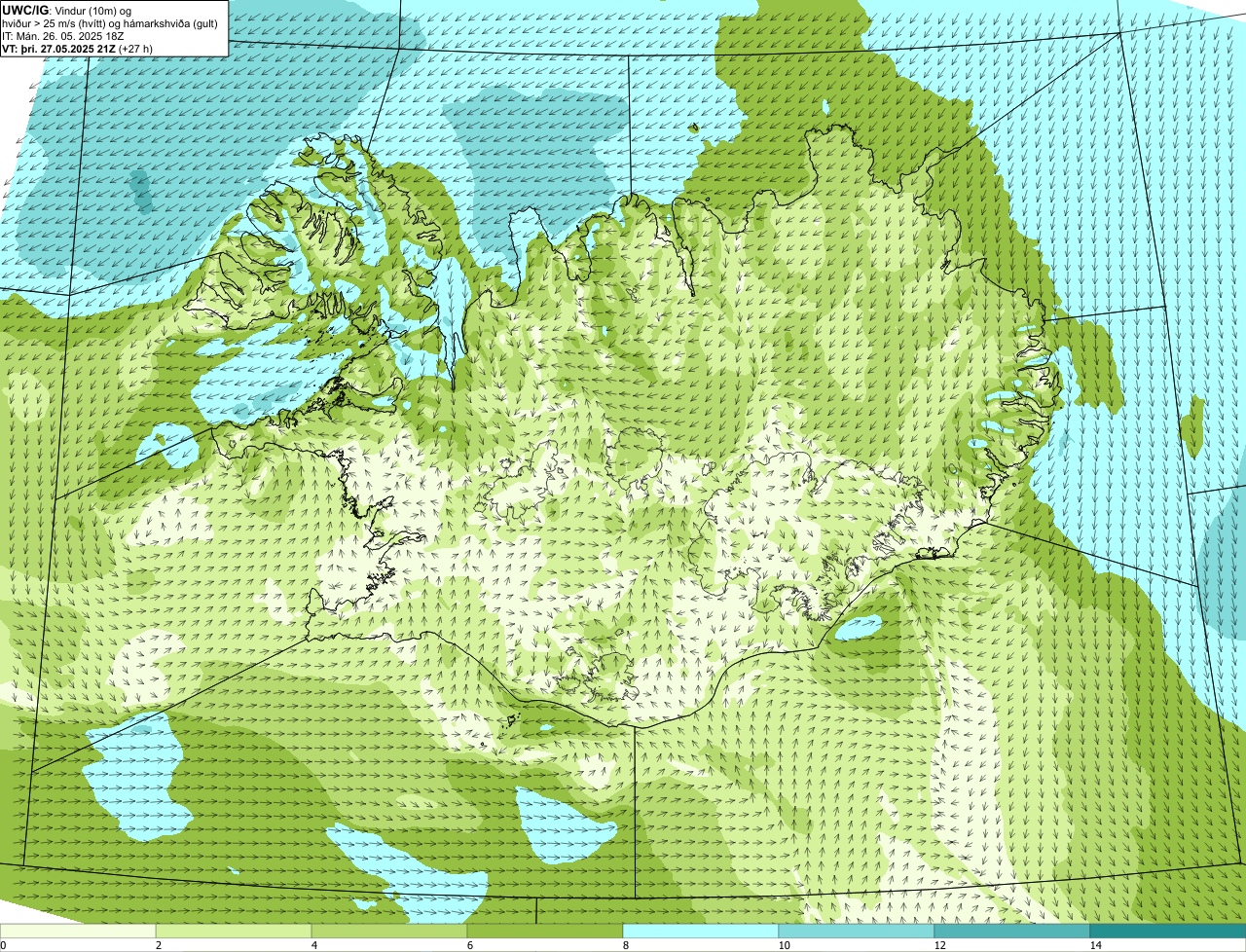This screenshot has height=952, width=1246.
Task: Click the bold 'UWC/IG' title text
Action: tap(26, 11)
